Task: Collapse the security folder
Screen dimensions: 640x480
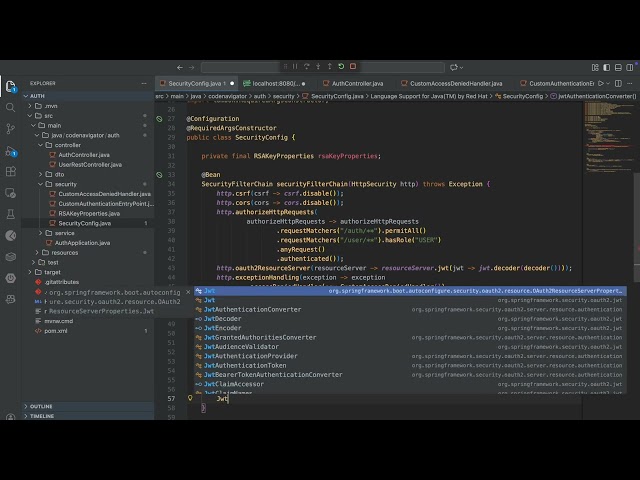Action: click(40, 184)
